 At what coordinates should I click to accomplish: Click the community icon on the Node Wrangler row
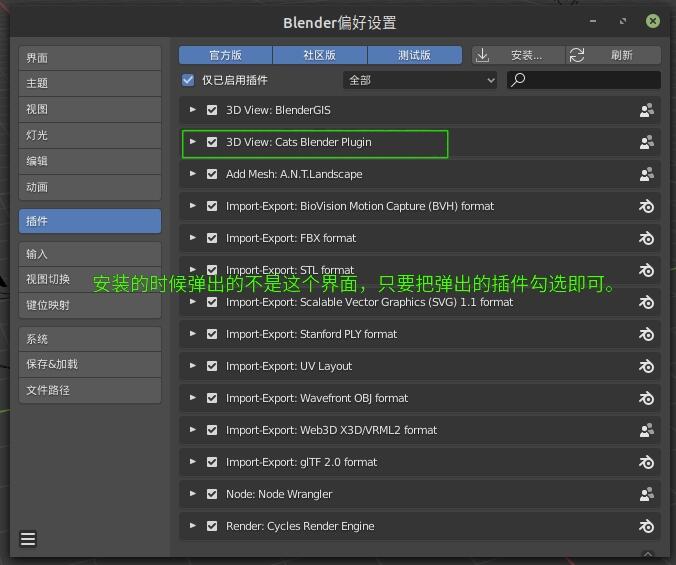tap(646, 494)
